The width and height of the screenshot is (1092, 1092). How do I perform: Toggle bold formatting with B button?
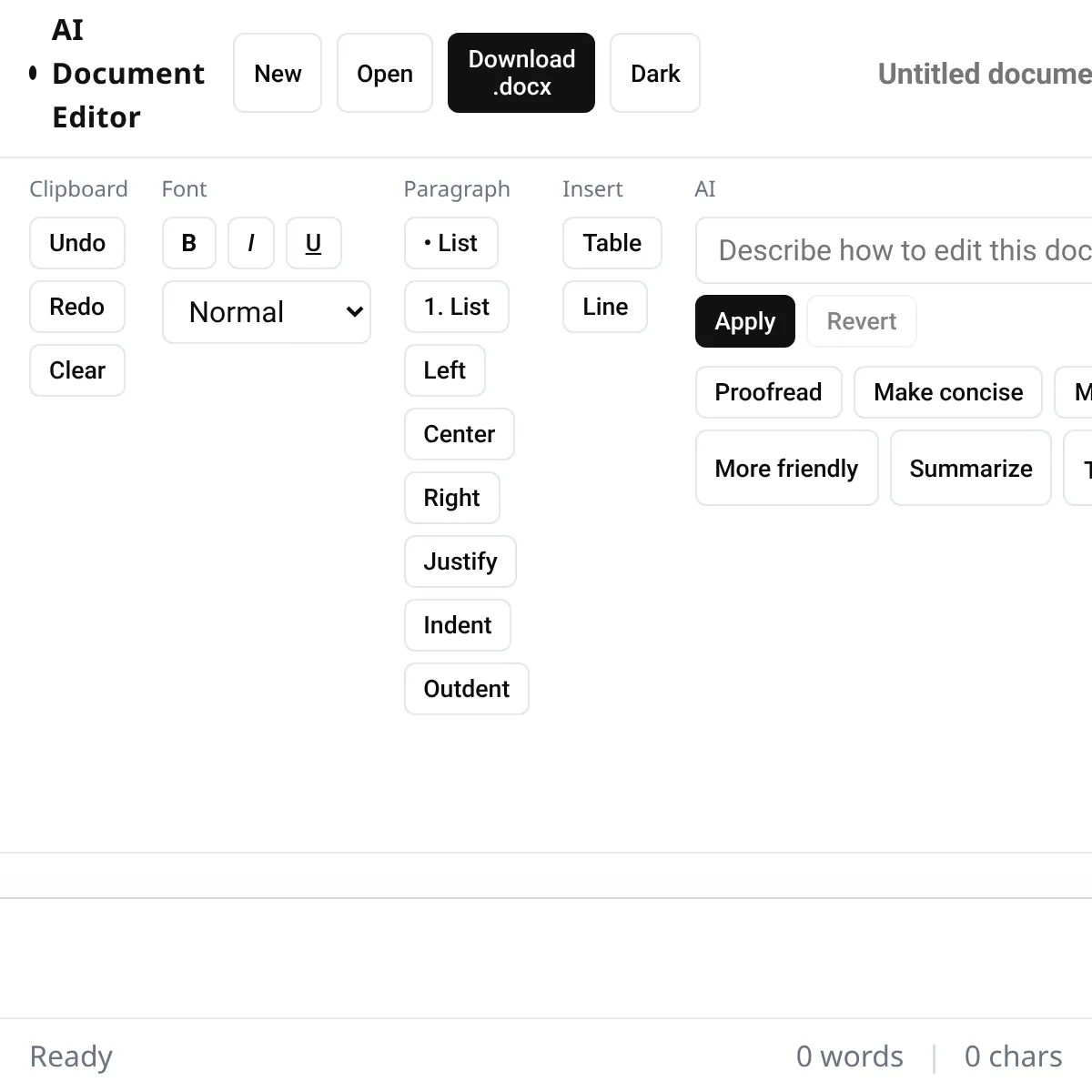tap(189, 243)
